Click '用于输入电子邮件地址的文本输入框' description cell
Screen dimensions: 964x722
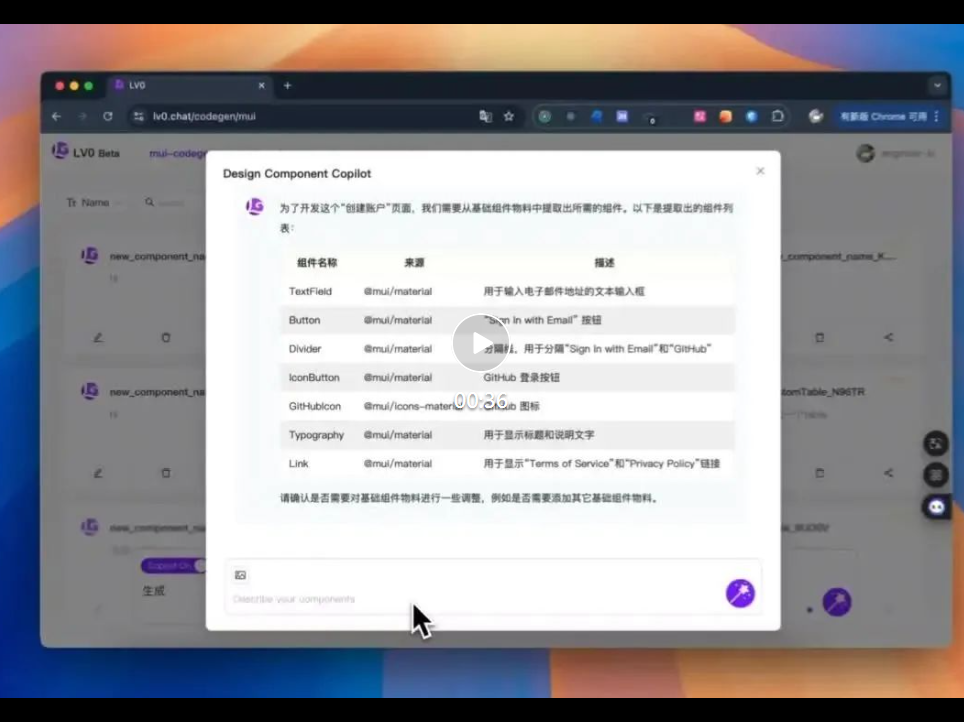click(564, 292)
